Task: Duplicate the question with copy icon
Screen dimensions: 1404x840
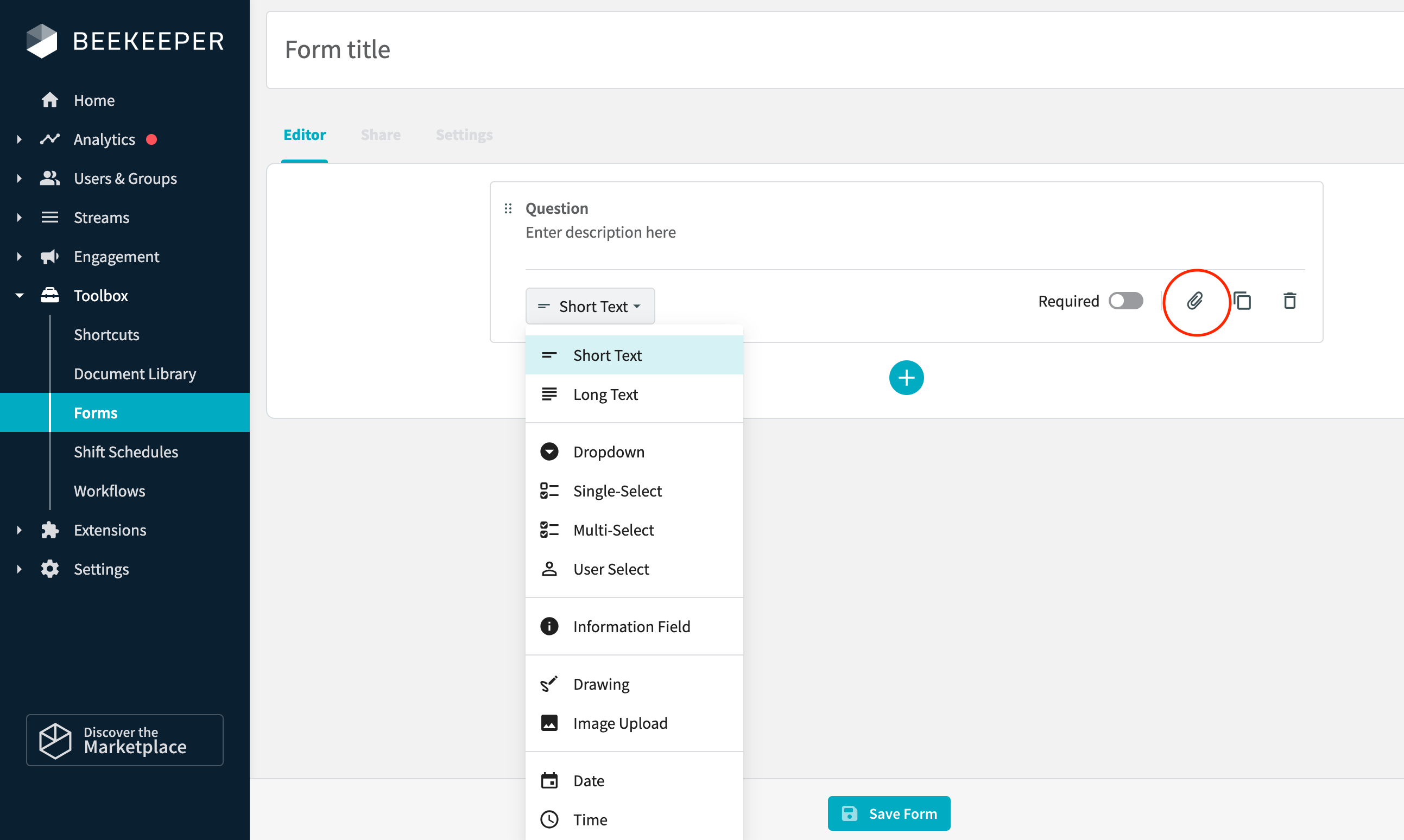Action: pyautogui.click(x=1243, y=301)
